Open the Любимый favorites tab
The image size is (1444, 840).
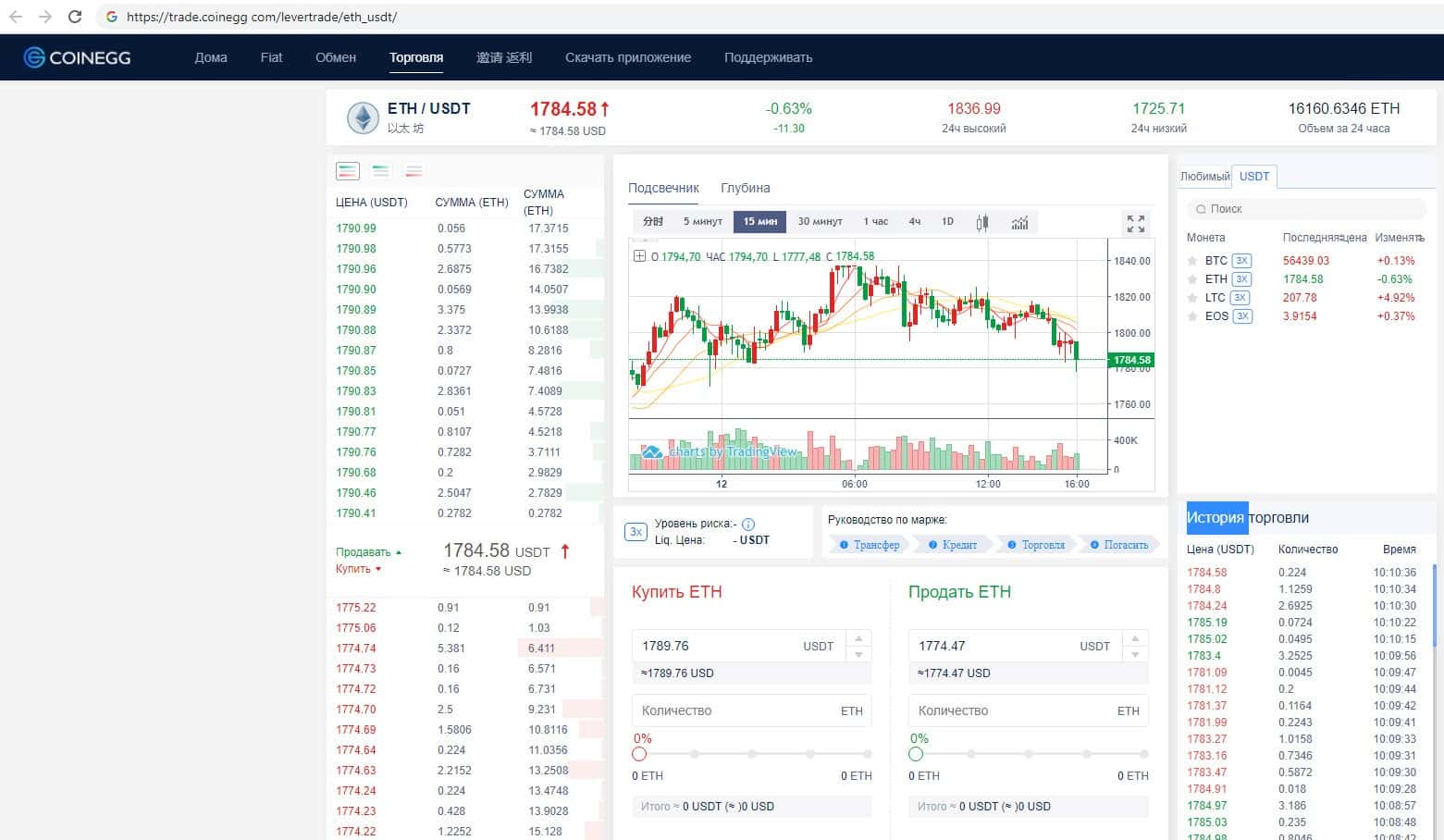click(1204, 177)
